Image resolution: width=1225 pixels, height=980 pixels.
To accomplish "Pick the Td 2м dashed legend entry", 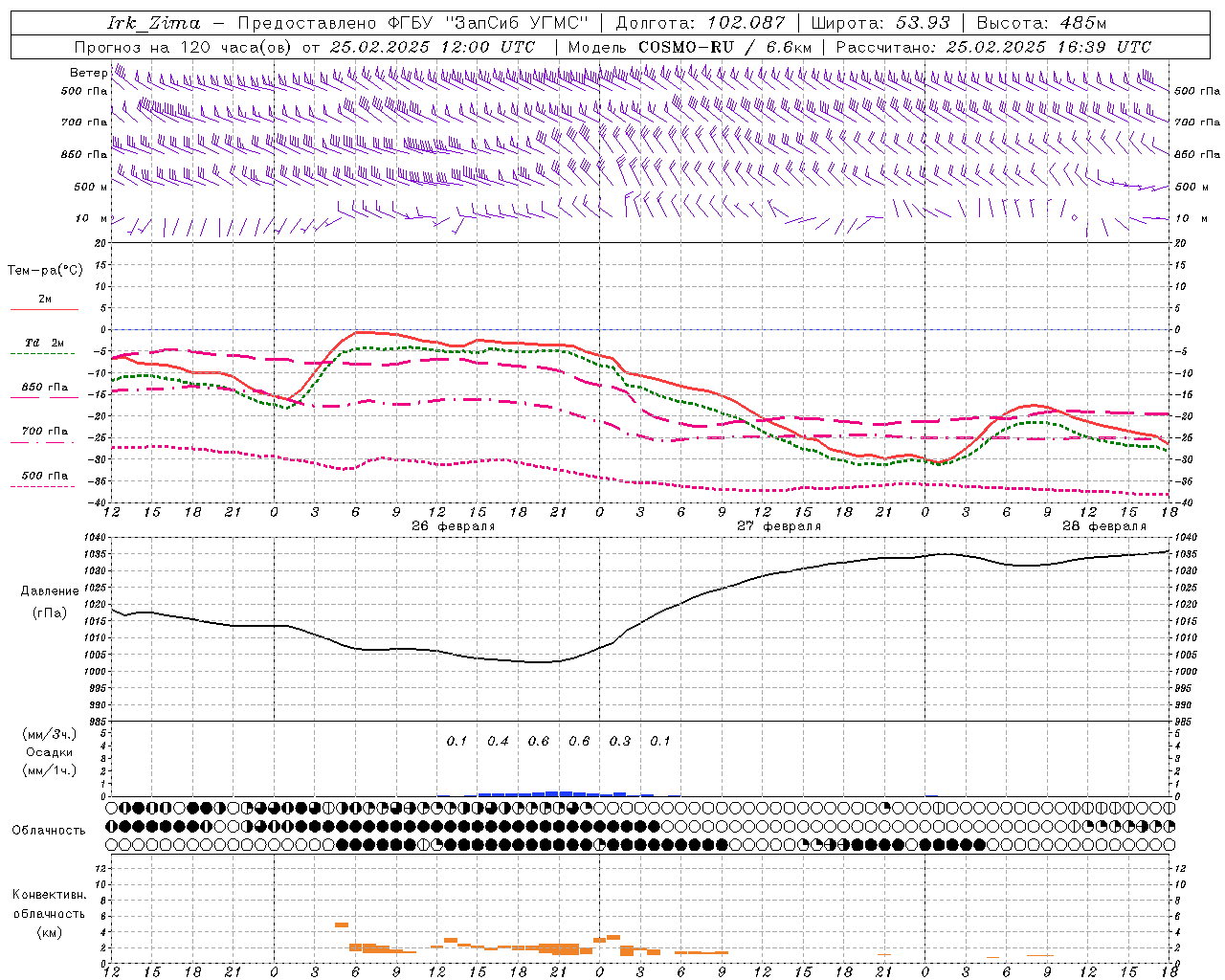I will click(44, 344).
